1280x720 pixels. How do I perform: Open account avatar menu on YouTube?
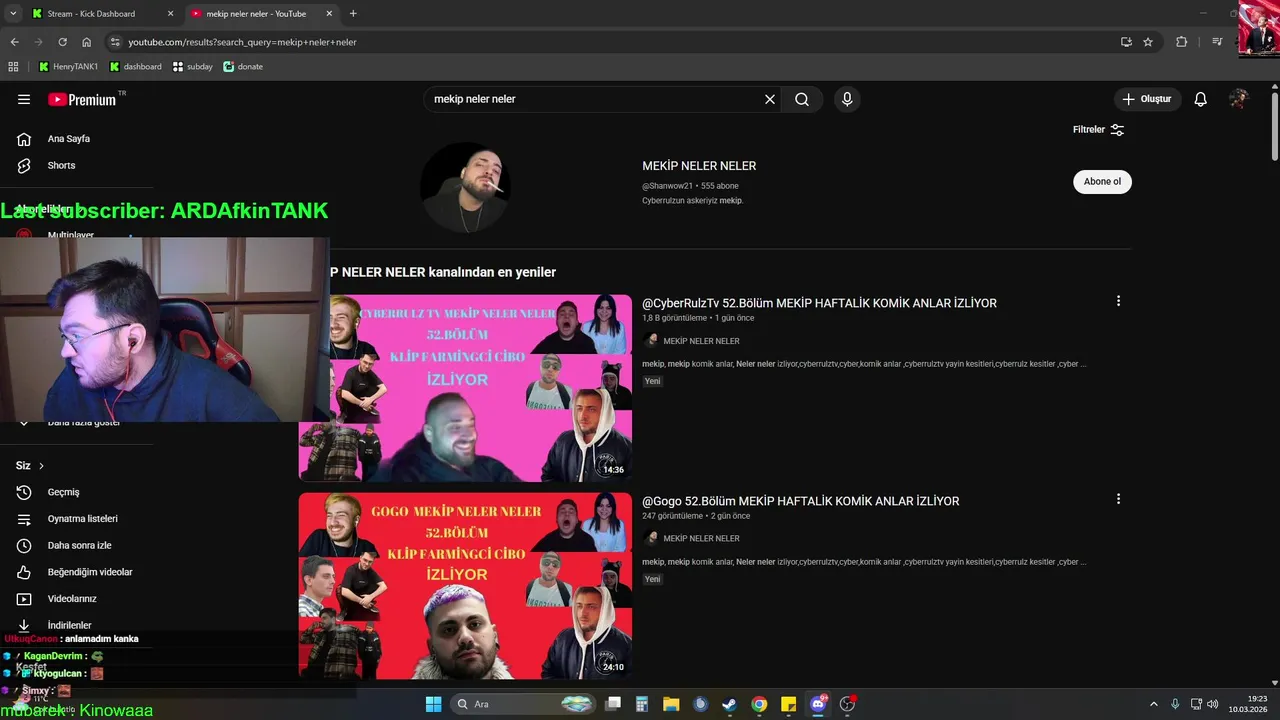pos(1239,99)
